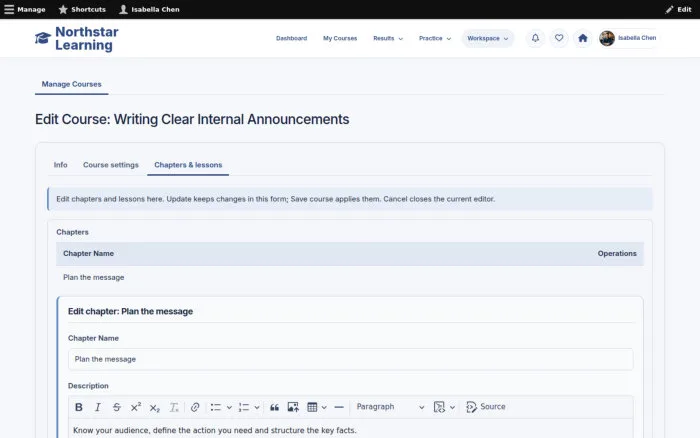Viewport: 700px width, 438px height.
Task: Toggle bold formatting in Description editor
Action: click(x=79, y=407)
